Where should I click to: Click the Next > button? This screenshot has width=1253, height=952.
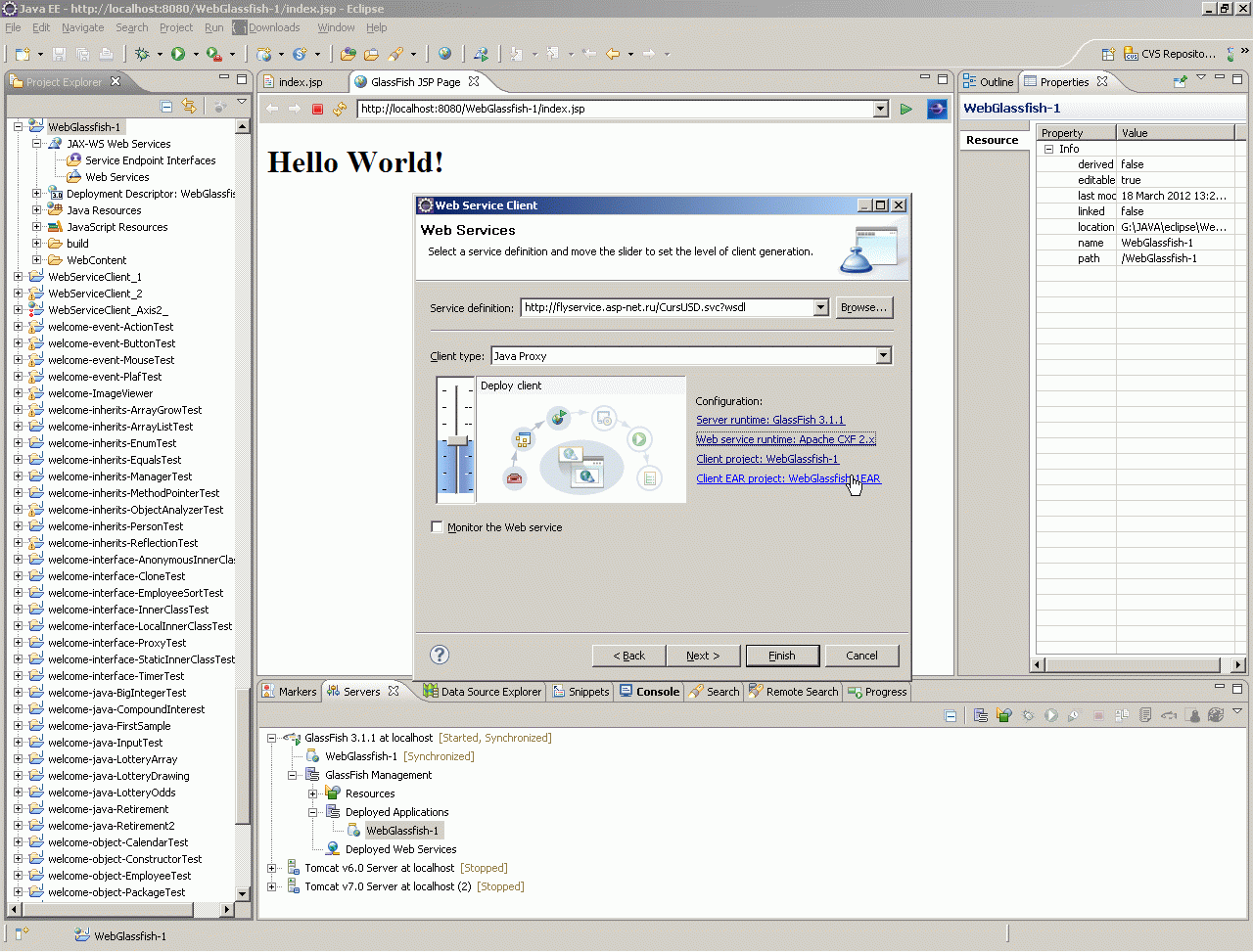[703, 656]
